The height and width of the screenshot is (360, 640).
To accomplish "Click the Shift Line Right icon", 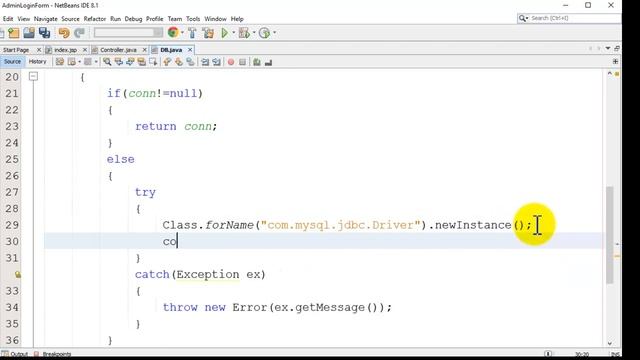I will (x=216, y=62).
